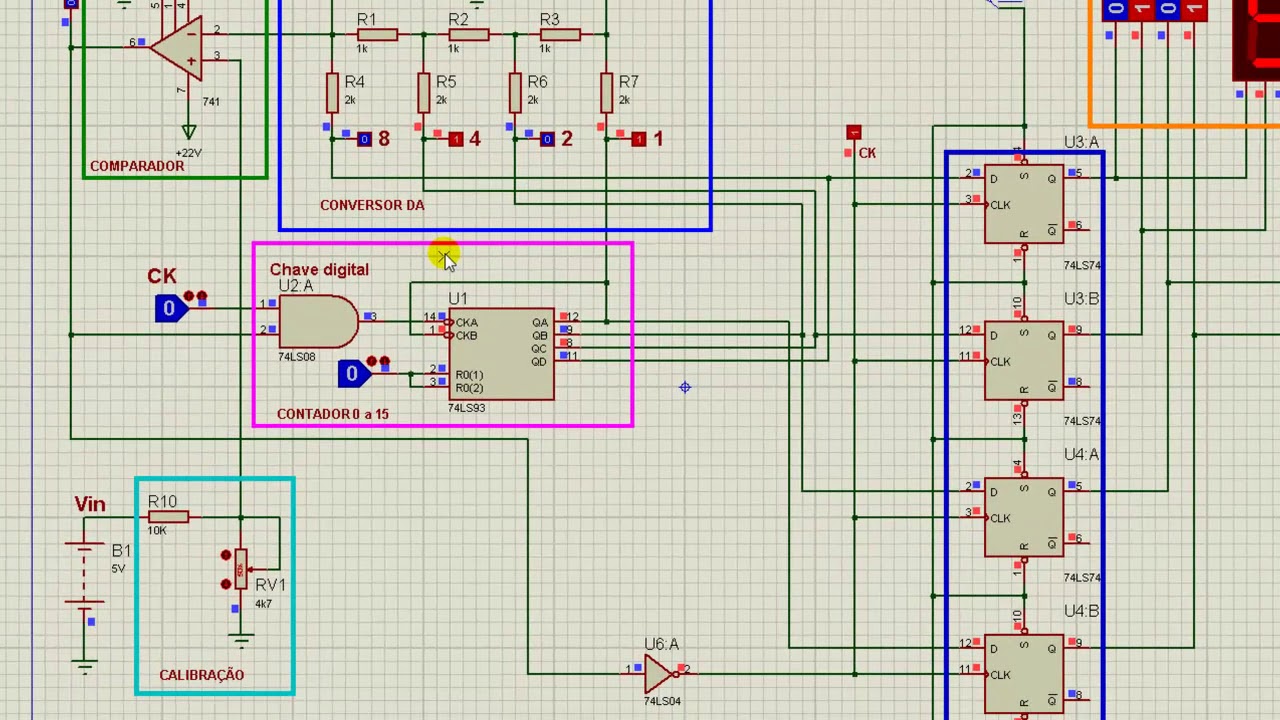Select resistor R2 body
This screenshot has height=720, width=1280.
click(468, 35)
